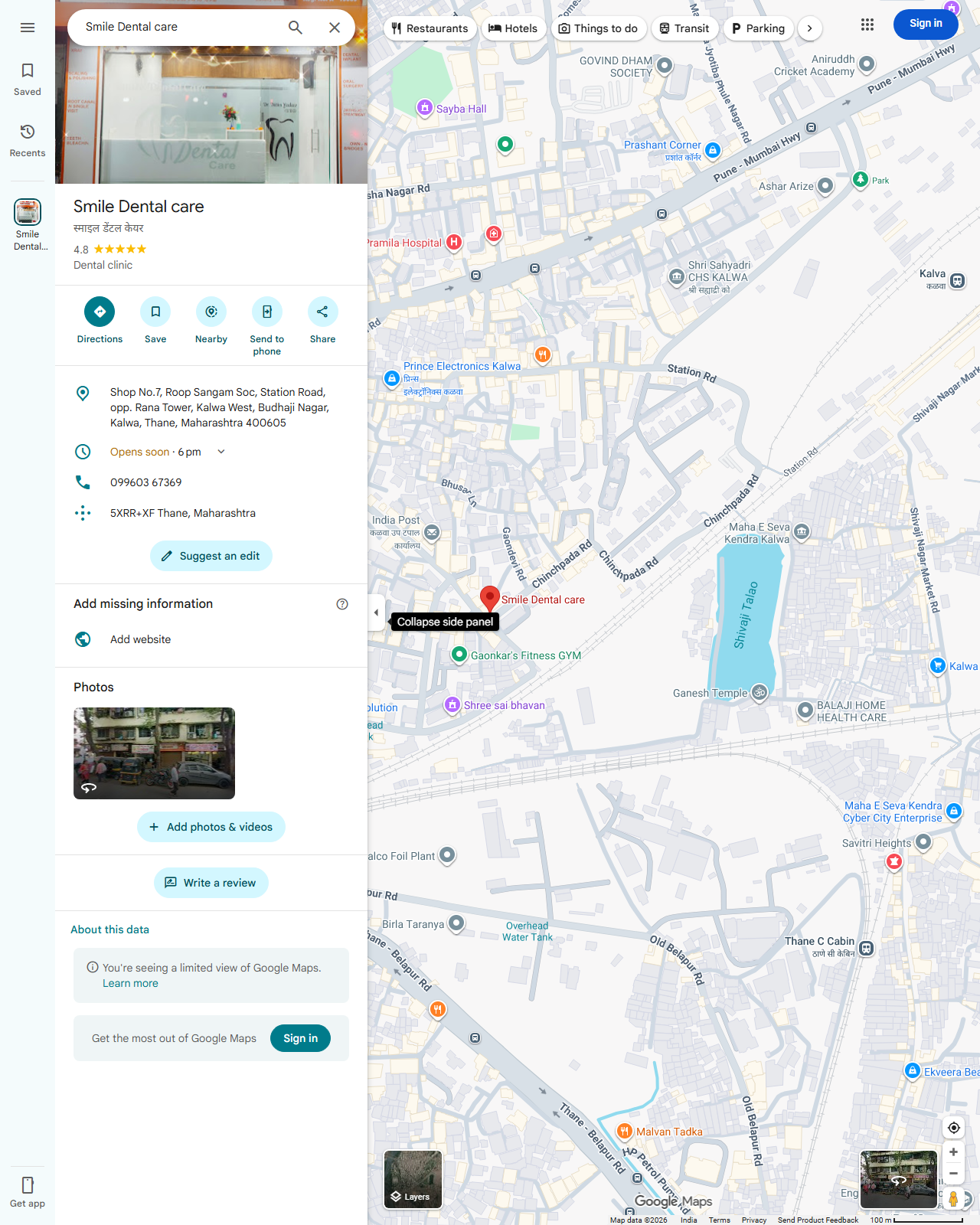This screenshot has height=1225, width=980.
Task: Activate the Street View pegman
Action: [953, 1198]
